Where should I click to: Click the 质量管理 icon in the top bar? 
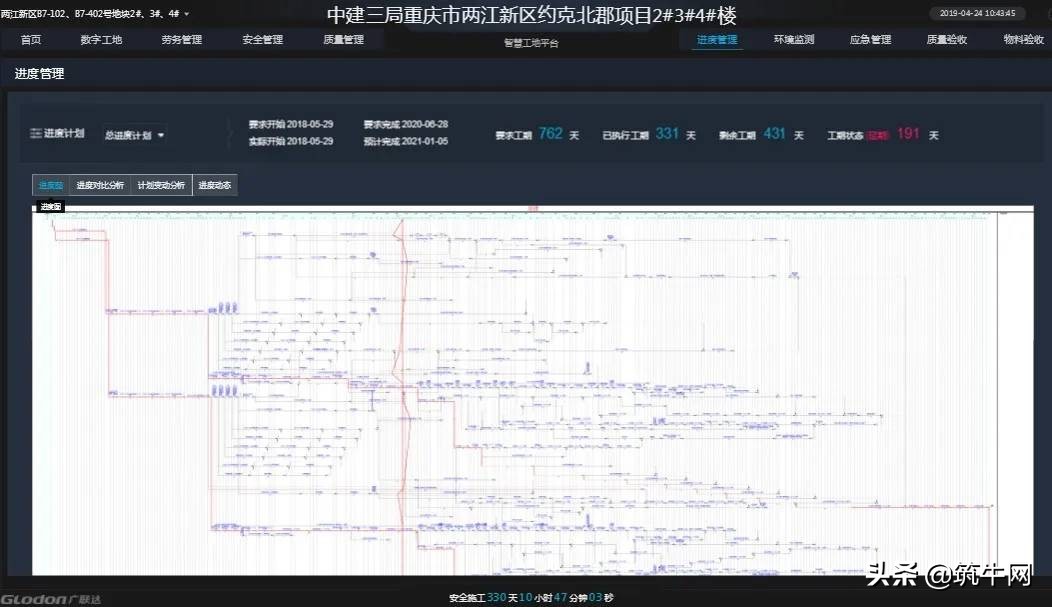(x=345, y=39)
